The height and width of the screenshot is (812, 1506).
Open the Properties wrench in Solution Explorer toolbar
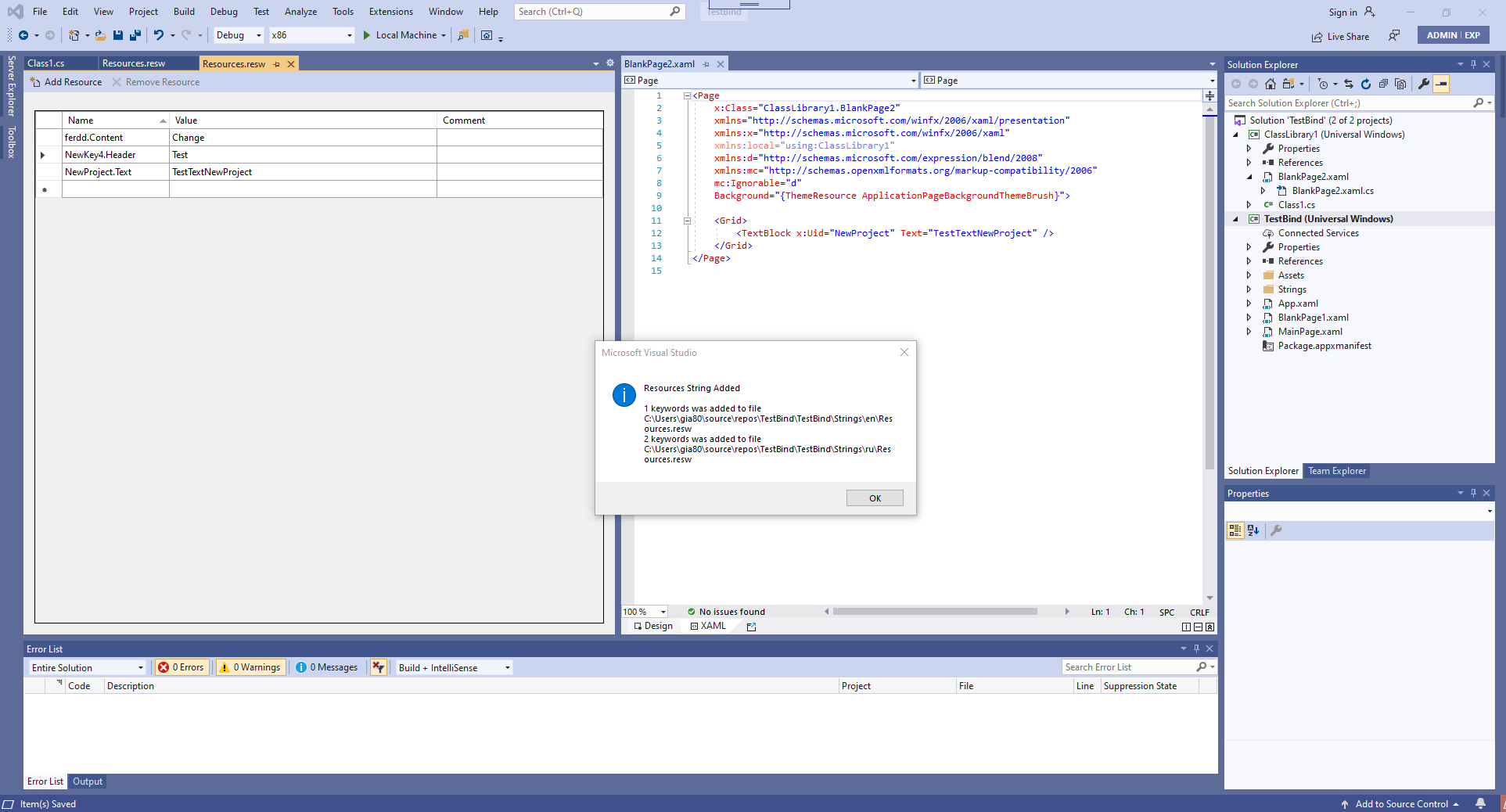pos(1424,84)
